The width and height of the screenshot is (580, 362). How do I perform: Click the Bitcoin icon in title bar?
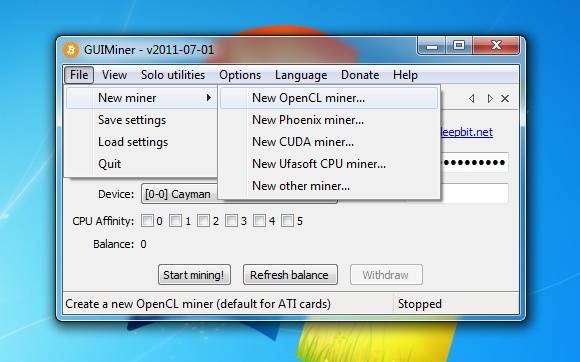coord(71,50)
